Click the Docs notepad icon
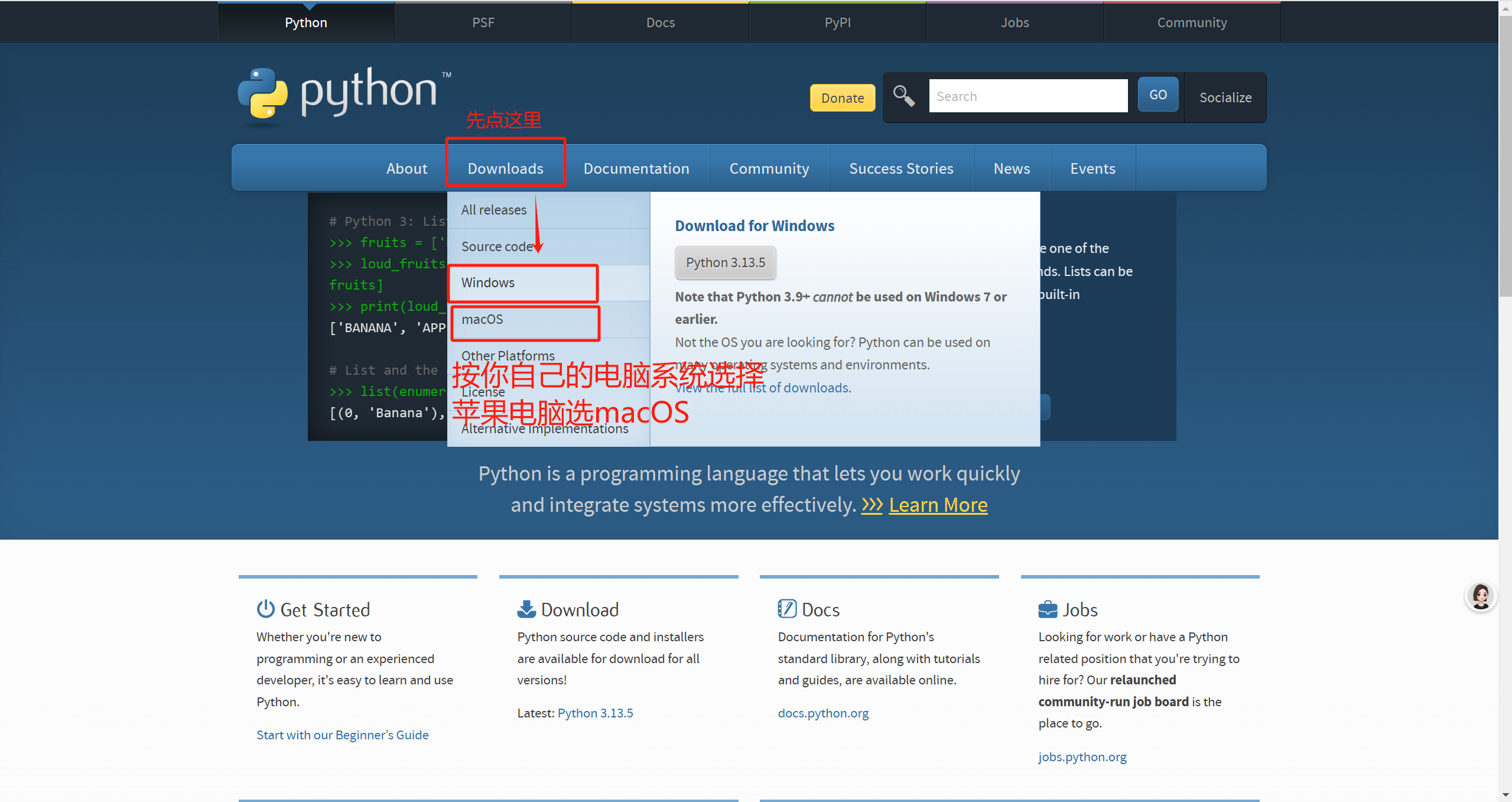The height and width of the screenshot is (802, 1512). coord(787,609)
